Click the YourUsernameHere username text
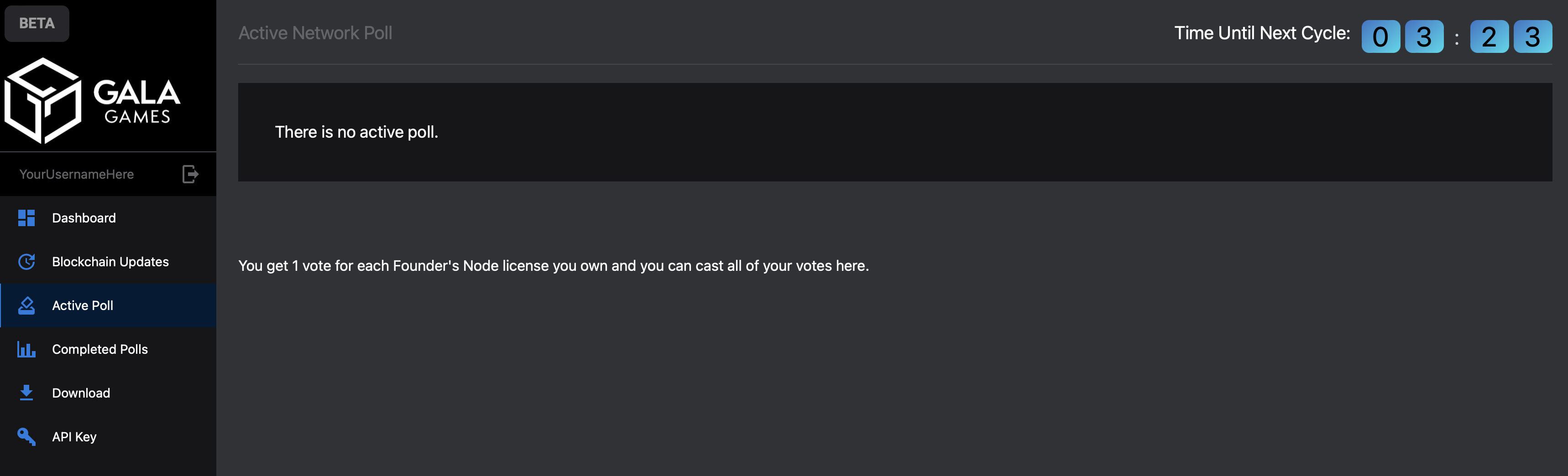This screenshot has height=476, width=1568. tap(77, 175)
